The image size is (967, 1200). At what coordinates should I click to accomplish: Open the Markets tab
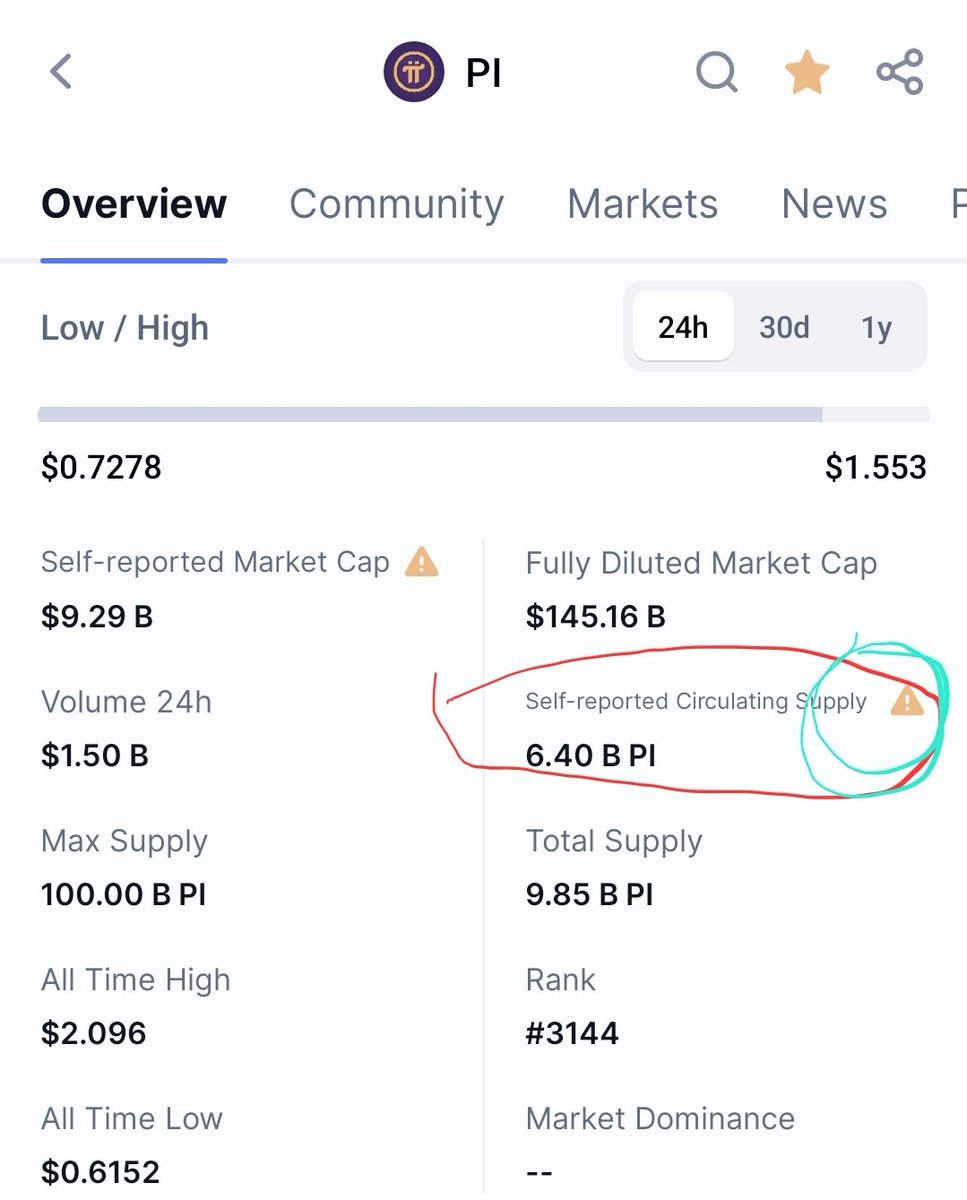click(642, 204)
